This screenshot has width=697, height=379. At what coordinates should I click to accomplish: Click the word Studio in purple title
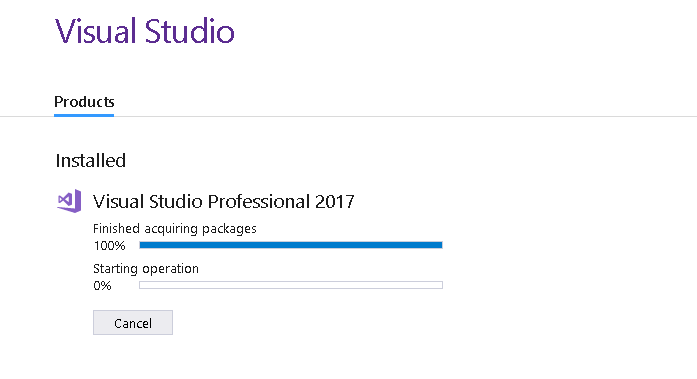(190, 31)
